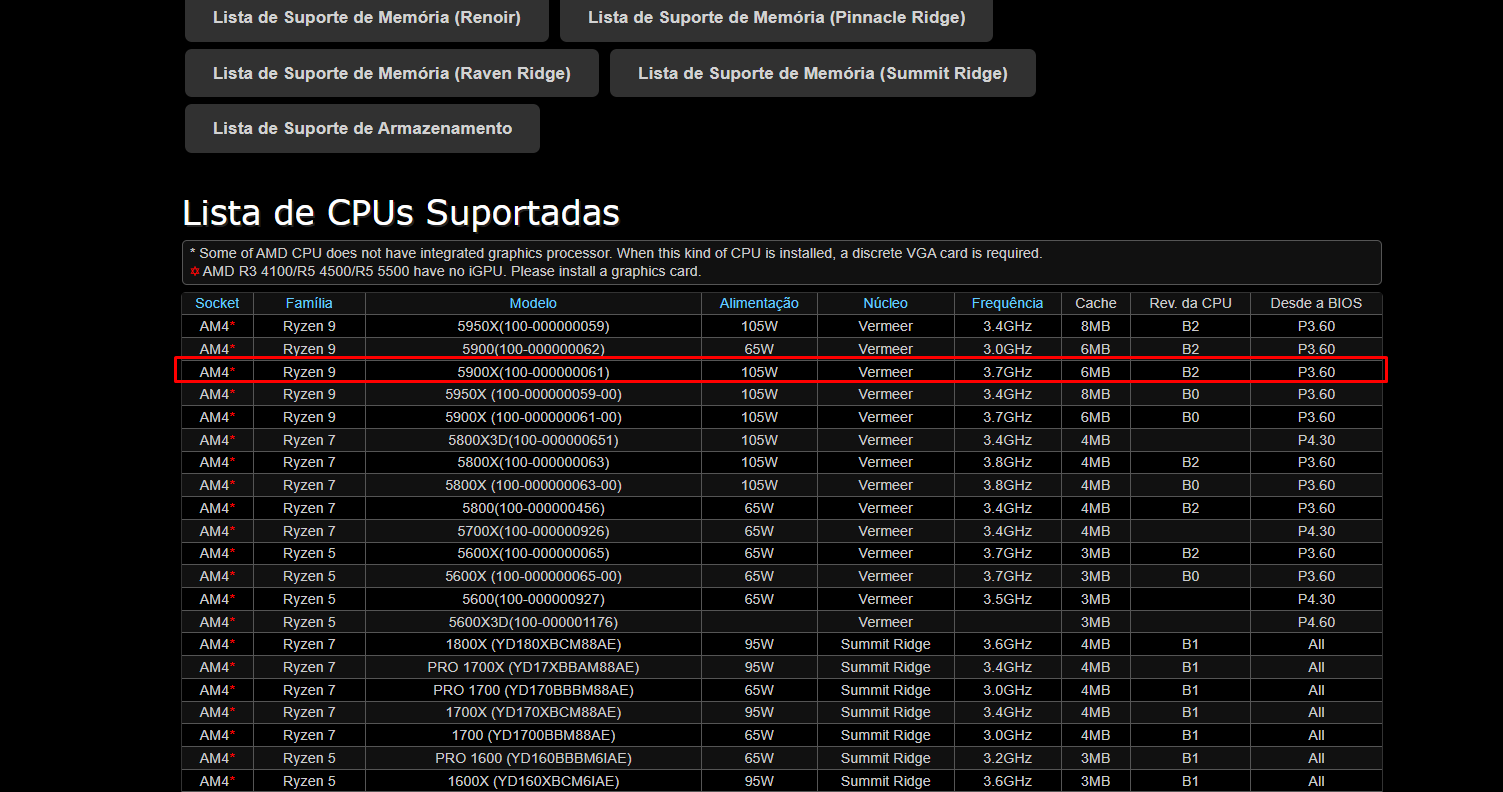Click the Alimentação column header
The width and height of the screenshot is (1503, 792).
click(759, 303)
